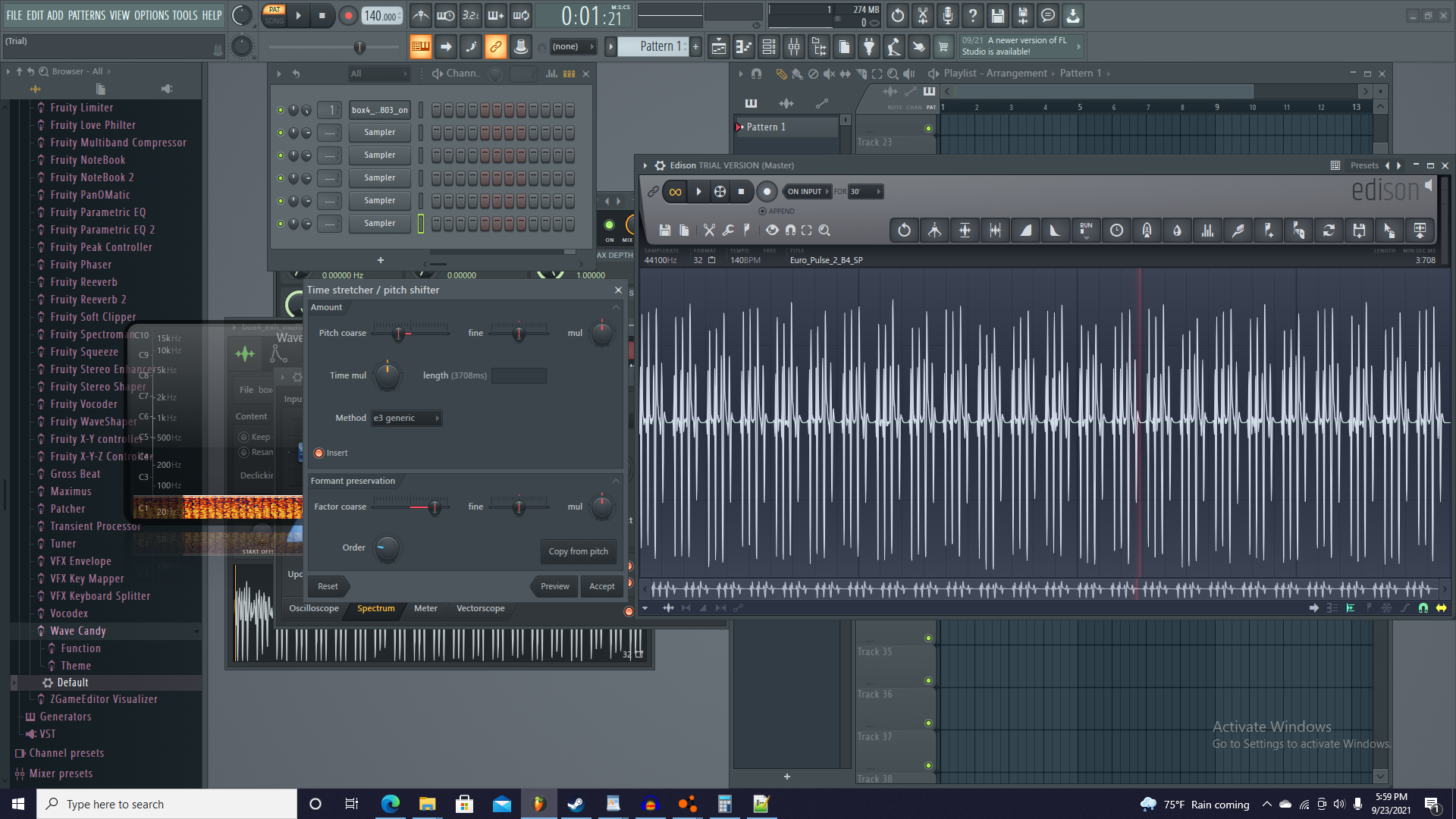Image resolution: width=1456 pixels, height=819 pixels.
Task: Click the help question mark icon
Action: point(973,15)
